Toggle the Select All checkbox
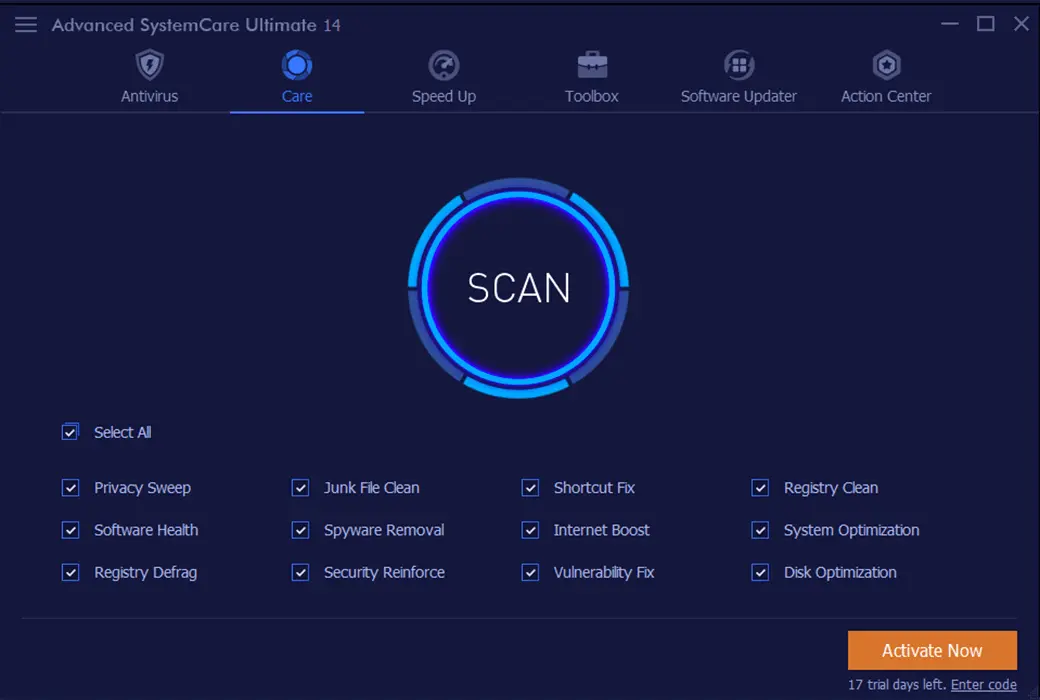Screen dimensions: 1040x700 click(70, 432)
